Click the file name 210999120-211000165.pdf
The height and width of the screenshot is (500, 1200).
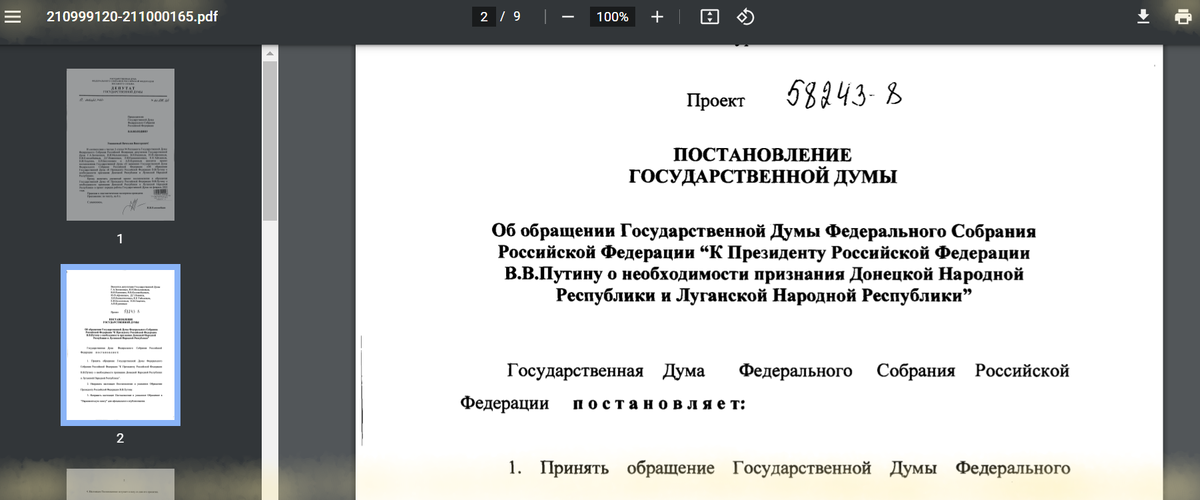130,17
